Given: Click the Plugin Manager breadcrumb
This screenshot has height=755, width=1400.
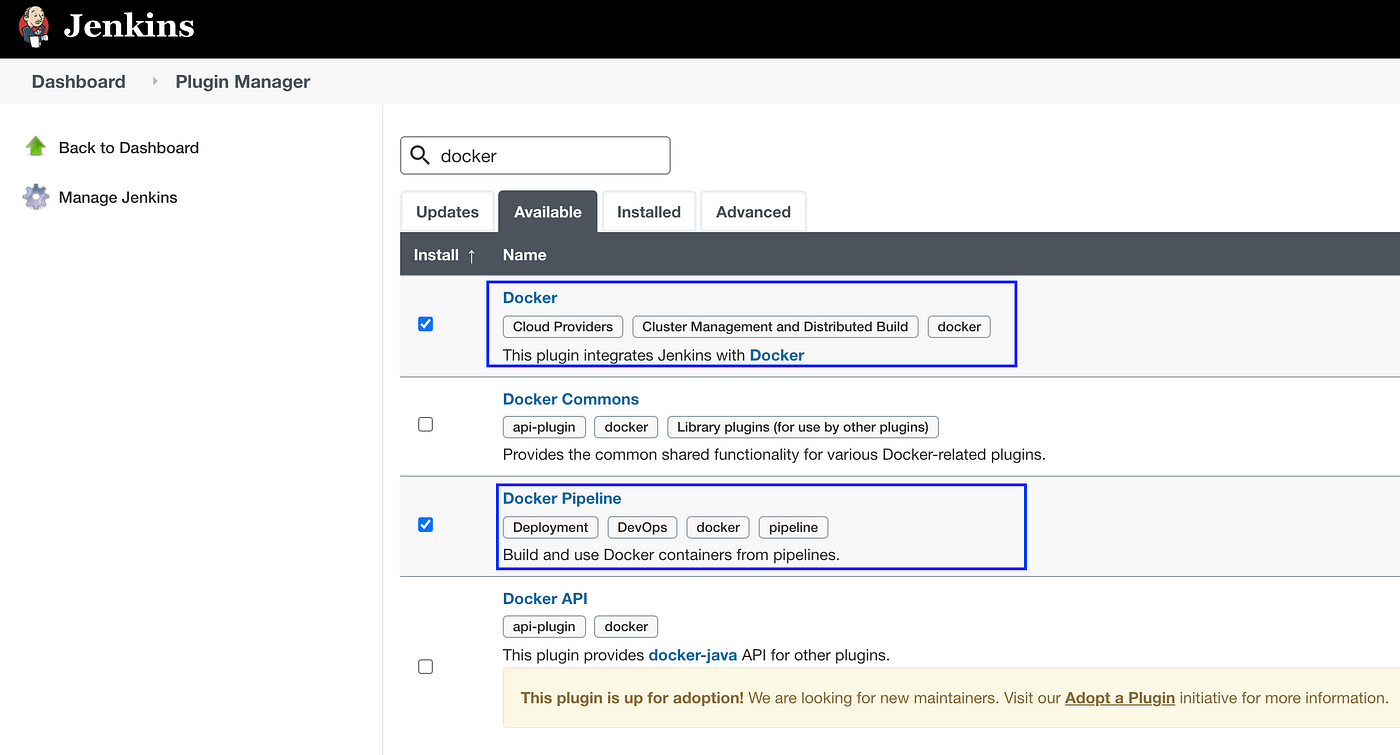Looking at the screenshot, I should point(243,82).
